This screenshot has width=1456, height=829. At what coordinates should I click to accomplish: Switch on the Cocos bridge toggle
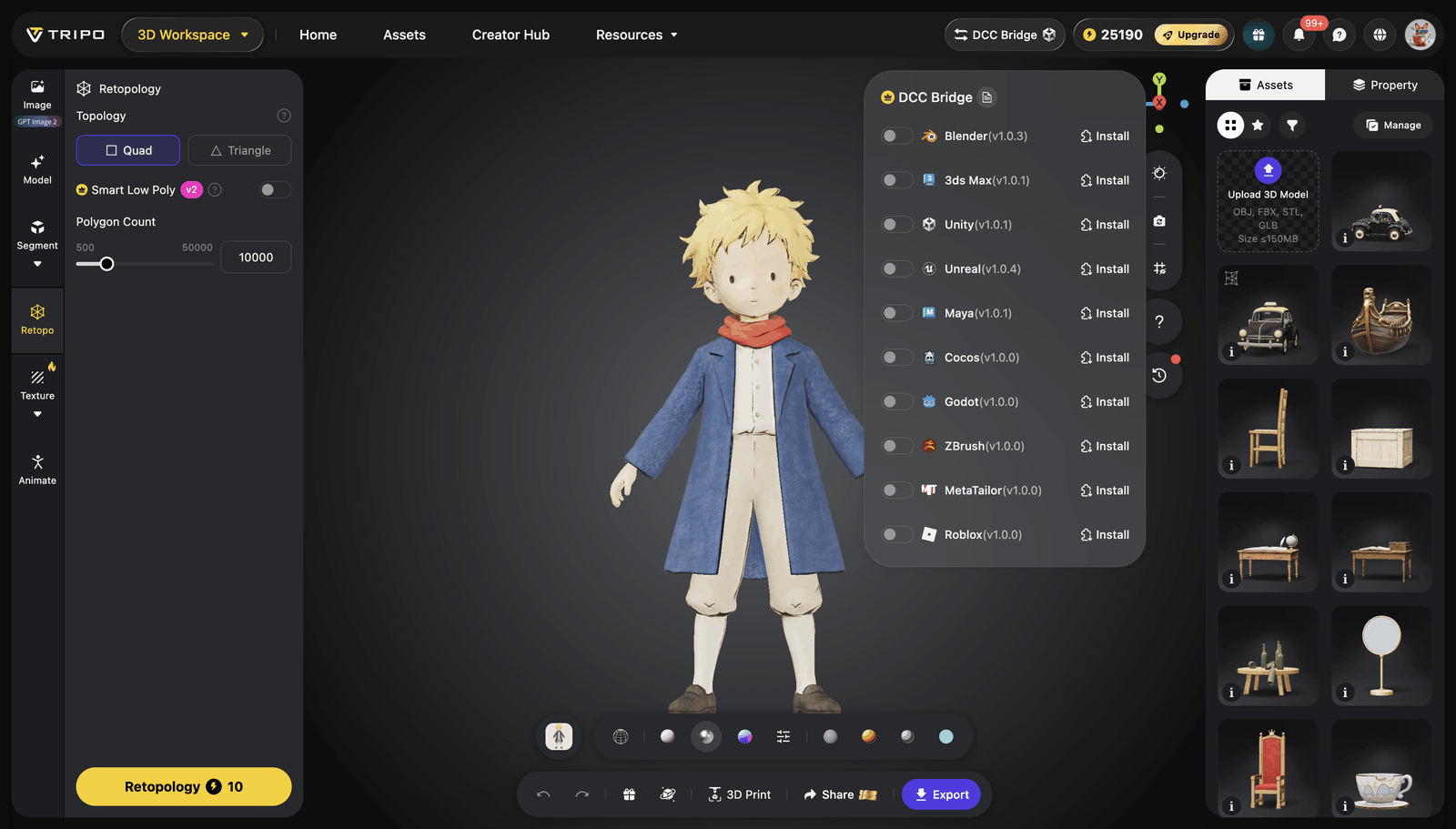(897, 358)
